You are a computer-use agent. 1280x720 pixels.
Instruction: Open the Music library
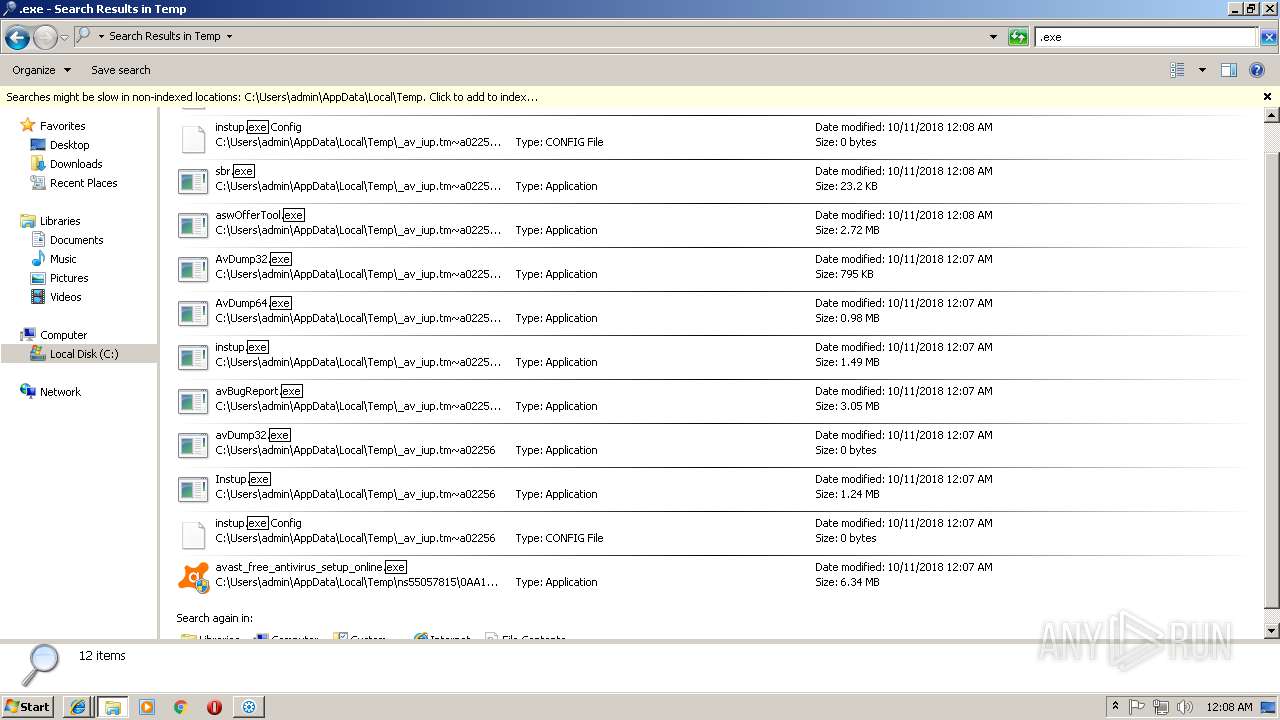pos(63,259)
